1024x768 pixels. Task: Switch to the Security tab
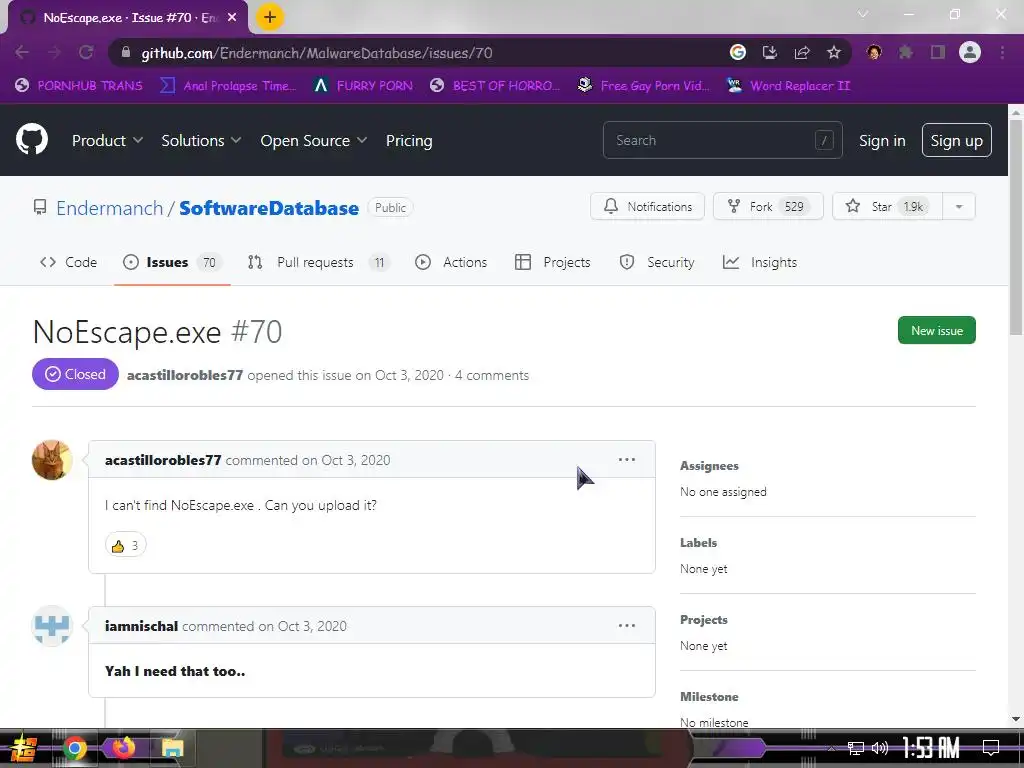657,262
